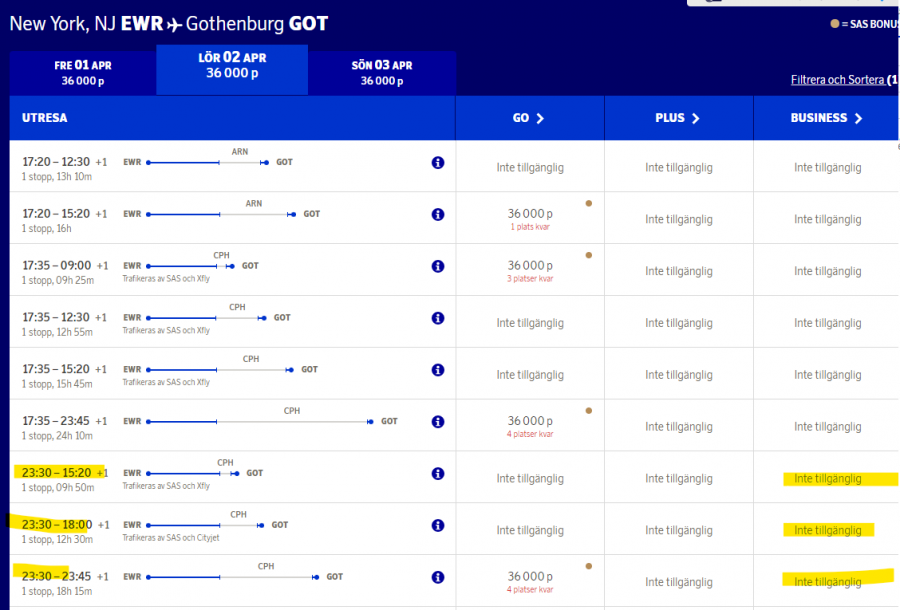The height and width of the screenshot is (610, 900).
Task: Select the SÖN 03 APR date tab
Action: [382, 73]
